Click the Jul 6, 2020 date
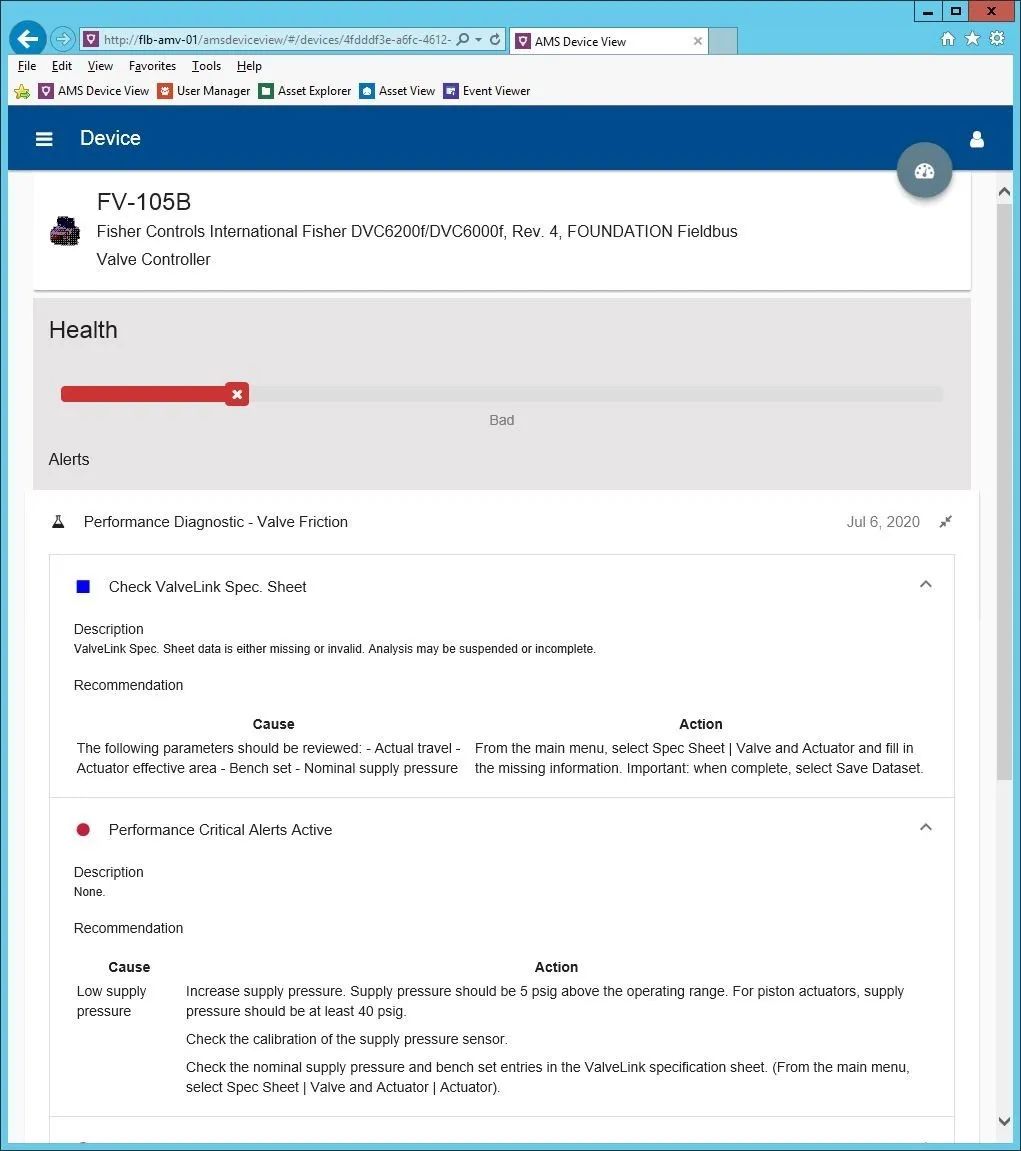 click(883, 522)
